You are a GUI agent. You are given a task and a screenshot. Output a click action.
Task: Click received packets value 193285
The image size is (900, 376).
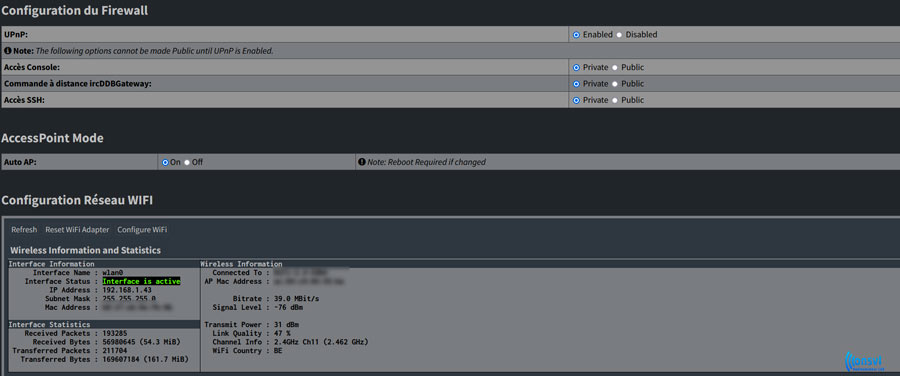115,334
